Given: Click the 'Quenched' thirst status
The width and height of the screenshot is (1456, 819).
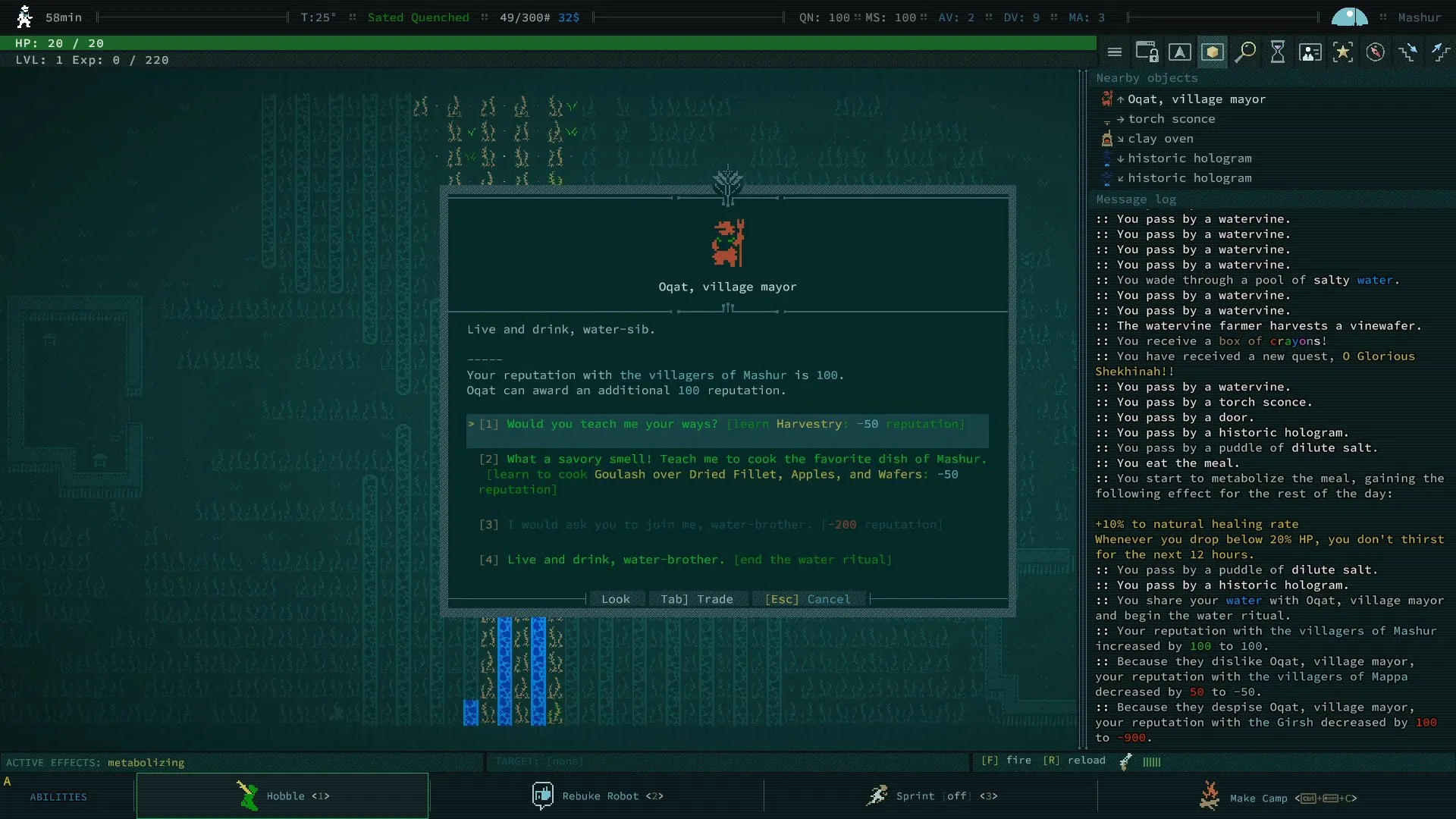Looking at the screenshot, I should coord(441,17).
